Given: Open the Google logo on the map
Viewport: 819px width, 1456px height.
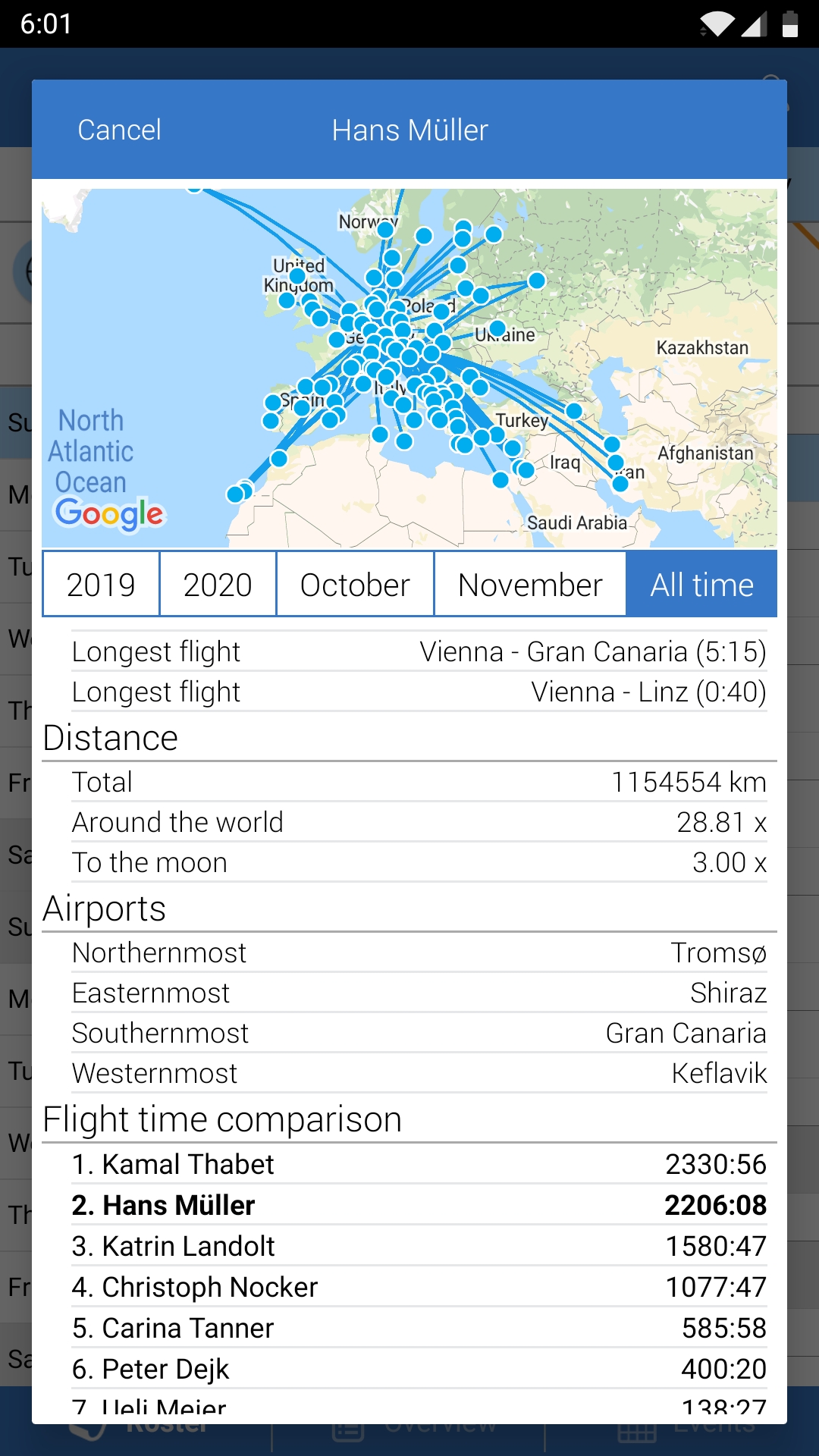Looking at the screenshot, I should pos(109,515).
